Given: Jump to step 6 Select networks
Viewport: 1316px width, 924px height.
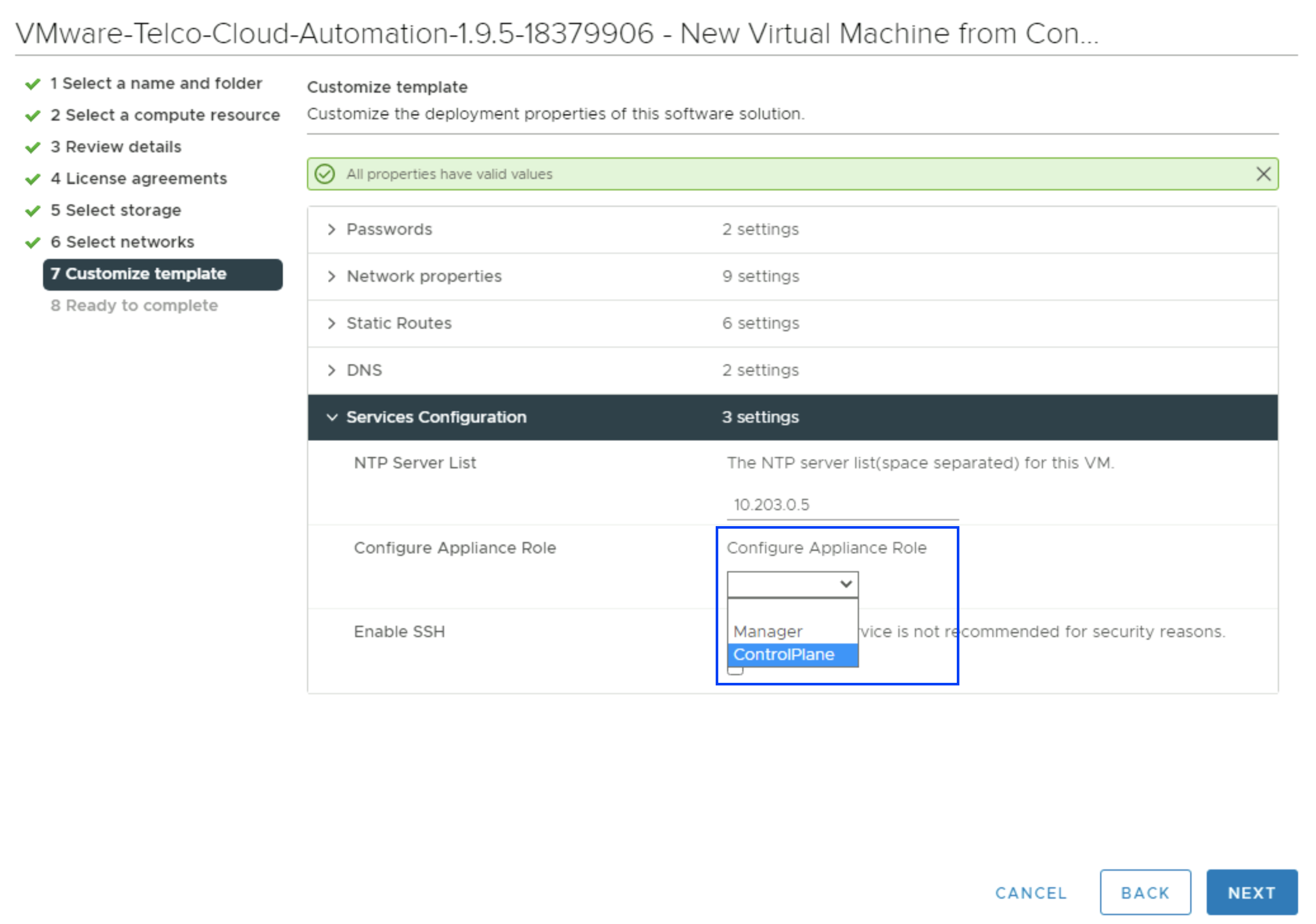Looking at the screenshot, I should coord(122,242).
